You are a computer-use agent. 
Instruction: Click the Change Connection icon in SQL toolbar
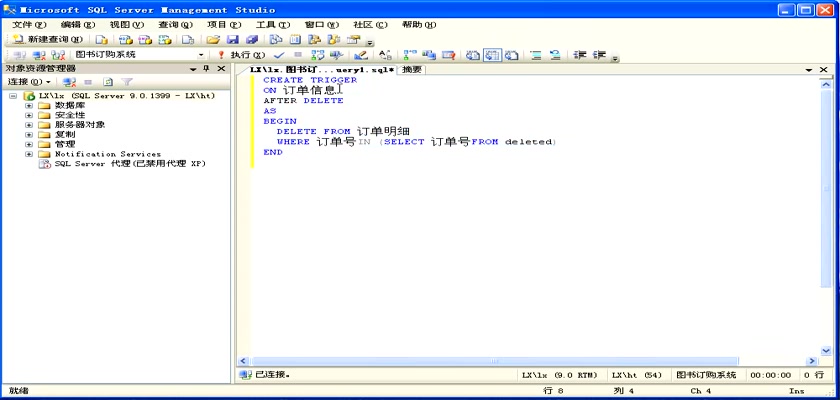(58, 55)
